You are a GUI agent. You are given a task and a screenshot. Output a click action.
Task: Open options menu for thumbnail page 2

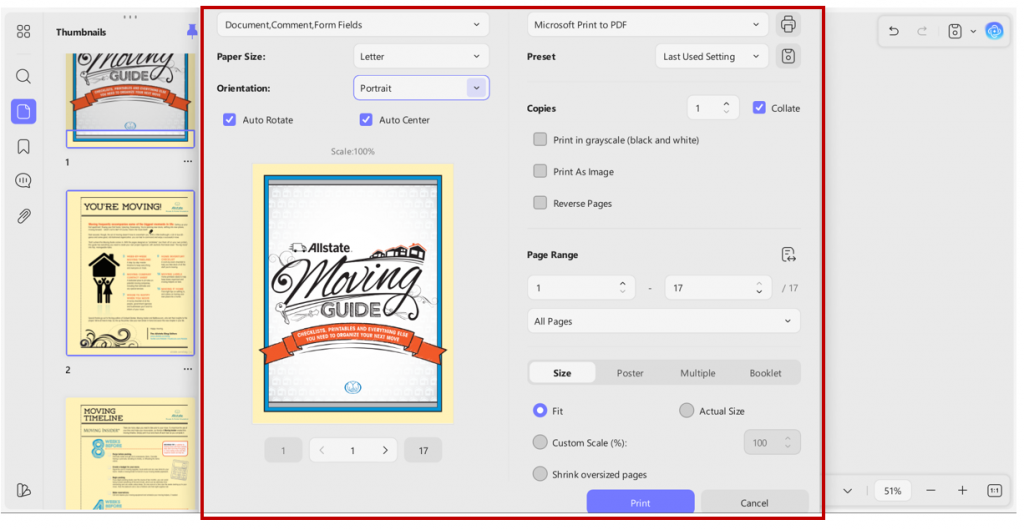click(188, 369)
